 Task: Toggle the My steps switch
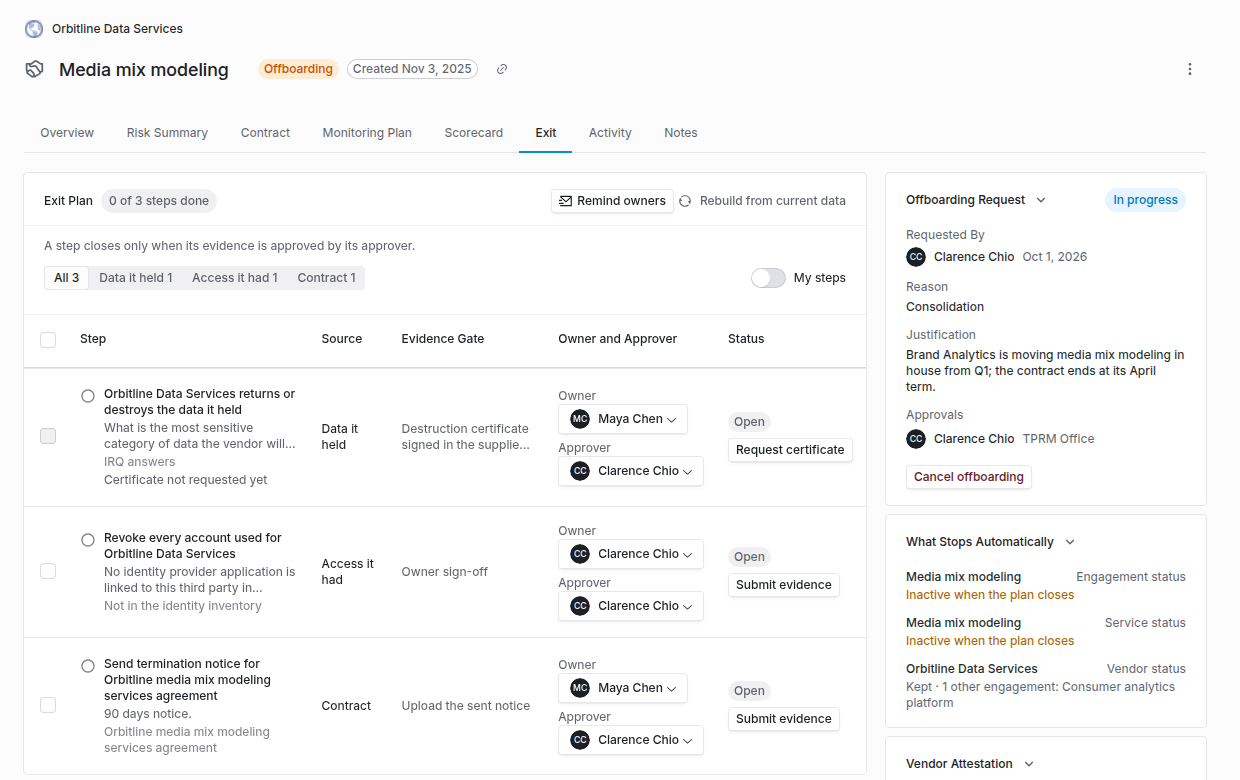pos(768,278)
